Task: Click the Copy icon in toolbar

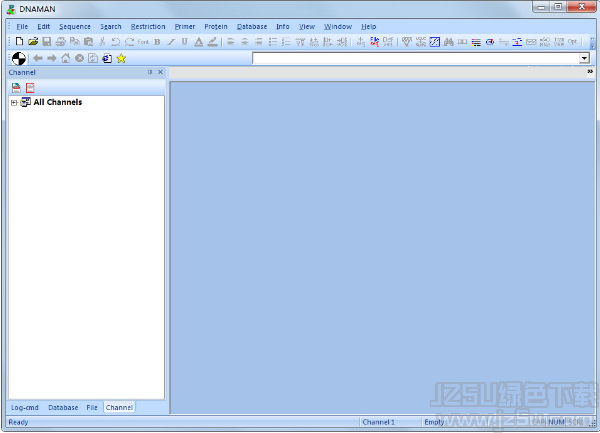Action: pyautogui.click(x=75, y=41)
